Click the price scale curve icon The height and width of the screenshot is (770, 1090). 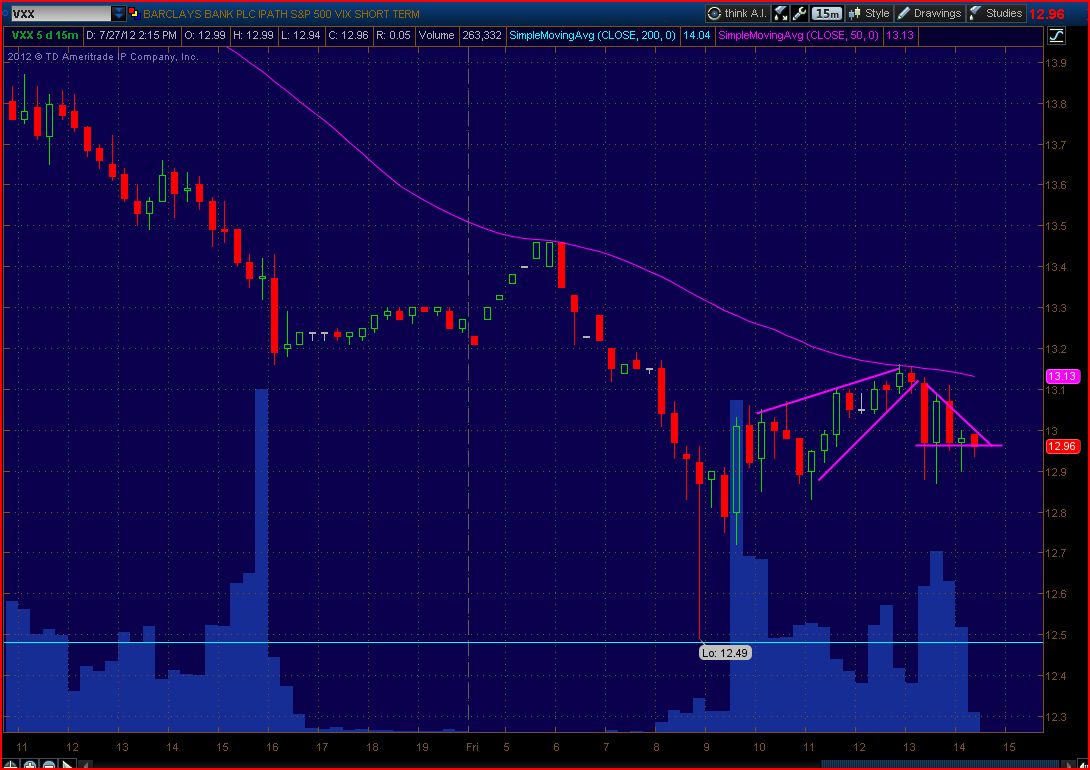pyautogui.click(x=1057, y=35)
